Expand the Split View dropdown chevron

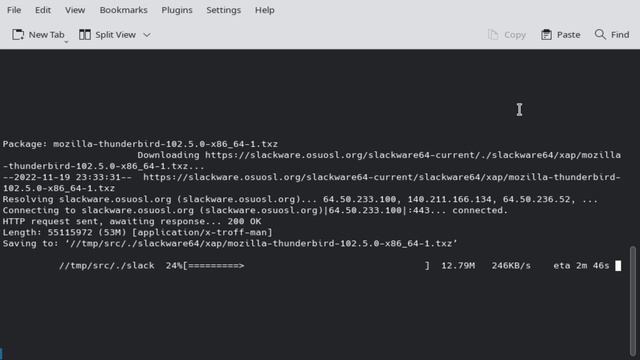coord(147,35)
